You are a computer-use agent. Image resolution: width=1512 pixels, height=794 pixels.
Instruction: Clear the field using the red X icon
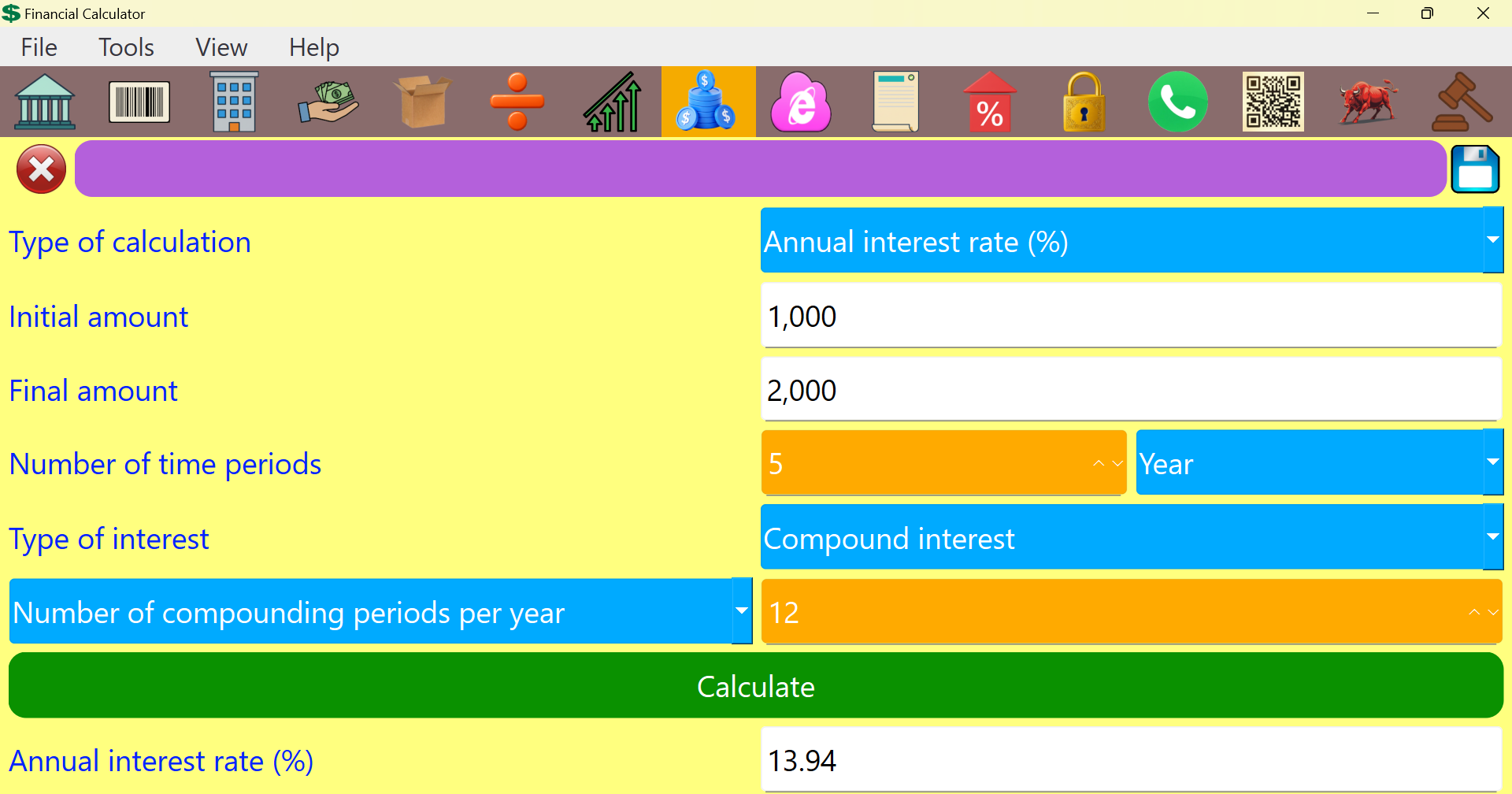pyautogui.click(x=40, y=168)
